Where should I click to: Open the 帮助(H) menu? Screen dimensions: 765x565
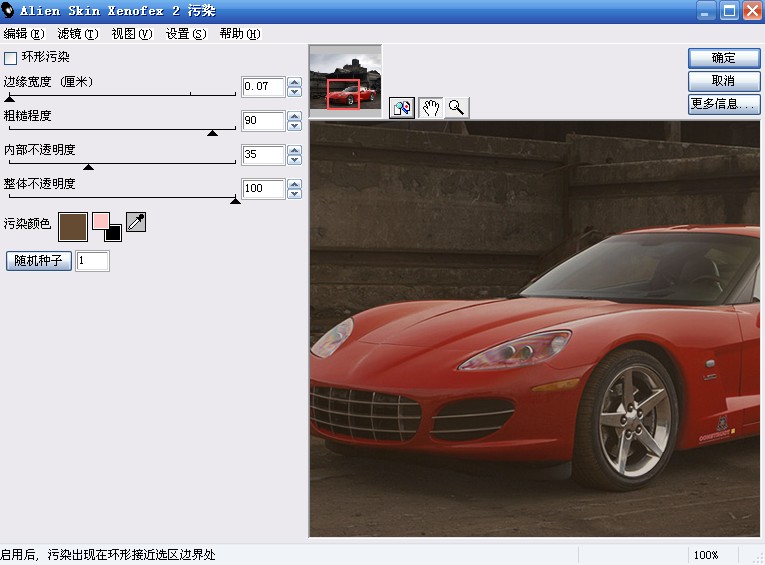(240, 34)
